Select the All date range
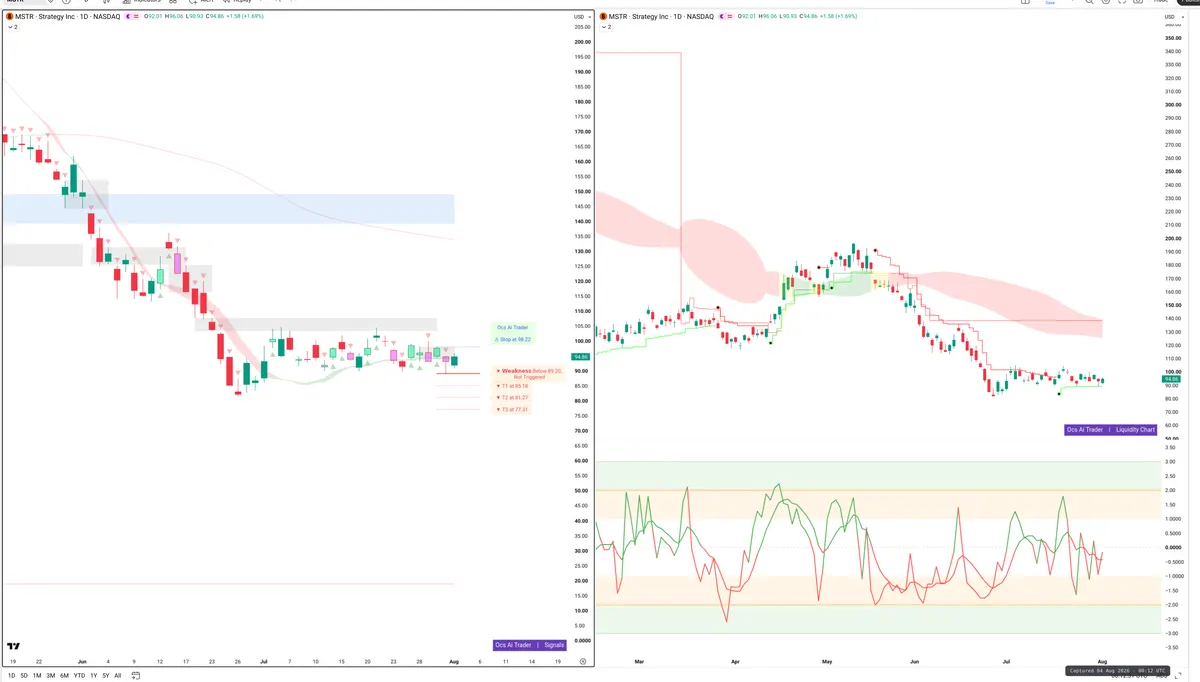This screenshot has width=1200, height=682. coord(118,676)
